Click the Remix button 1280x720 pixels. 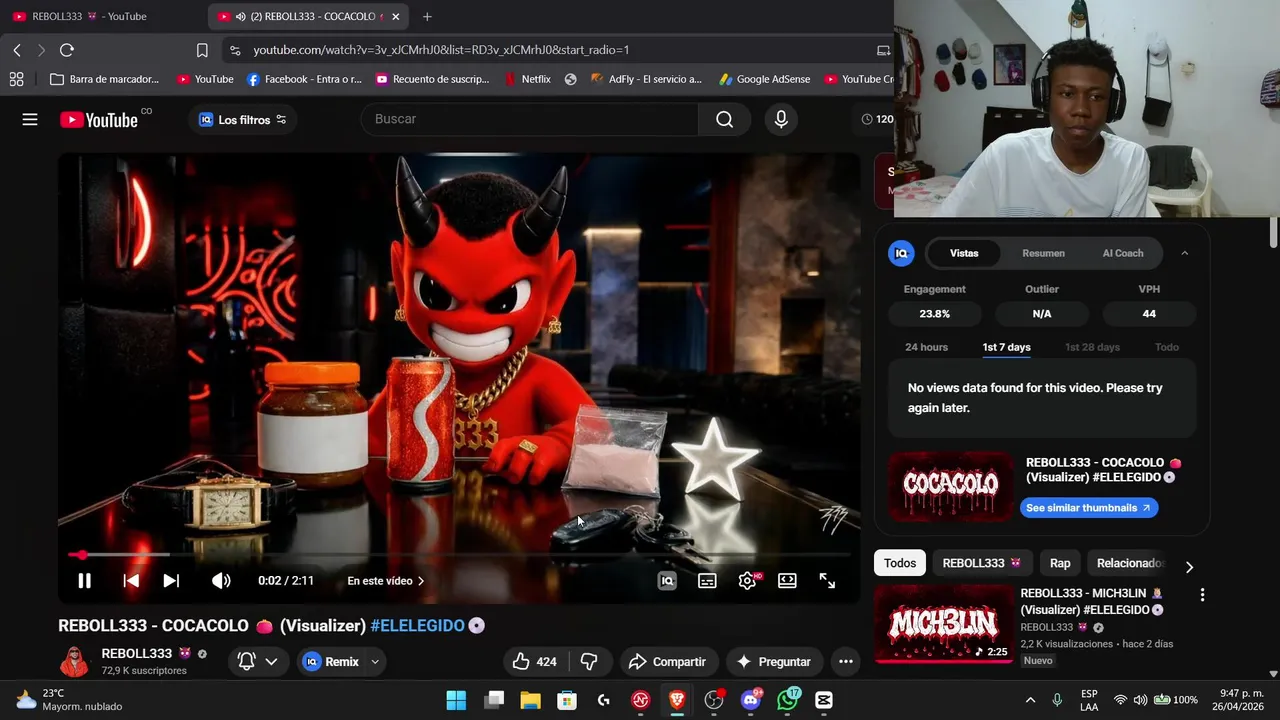click(331, 662)
